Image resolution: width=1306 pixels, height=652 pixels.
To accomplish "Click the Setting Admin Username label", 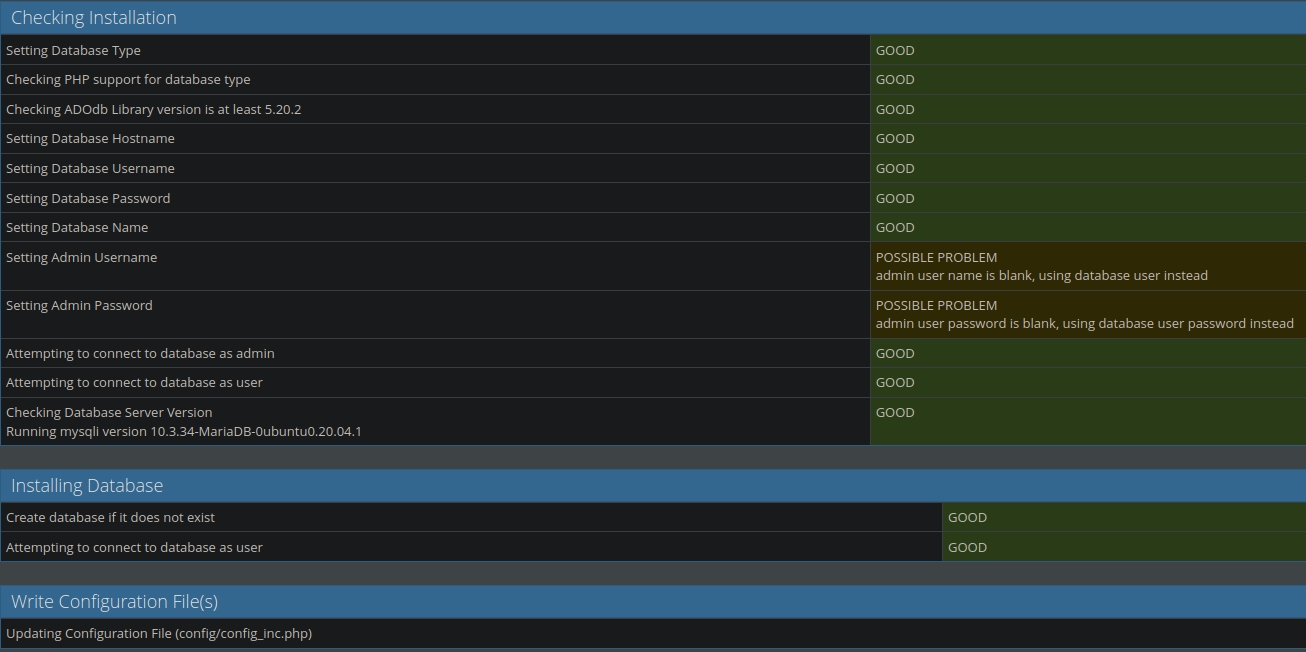I will (x=81, y=258).
